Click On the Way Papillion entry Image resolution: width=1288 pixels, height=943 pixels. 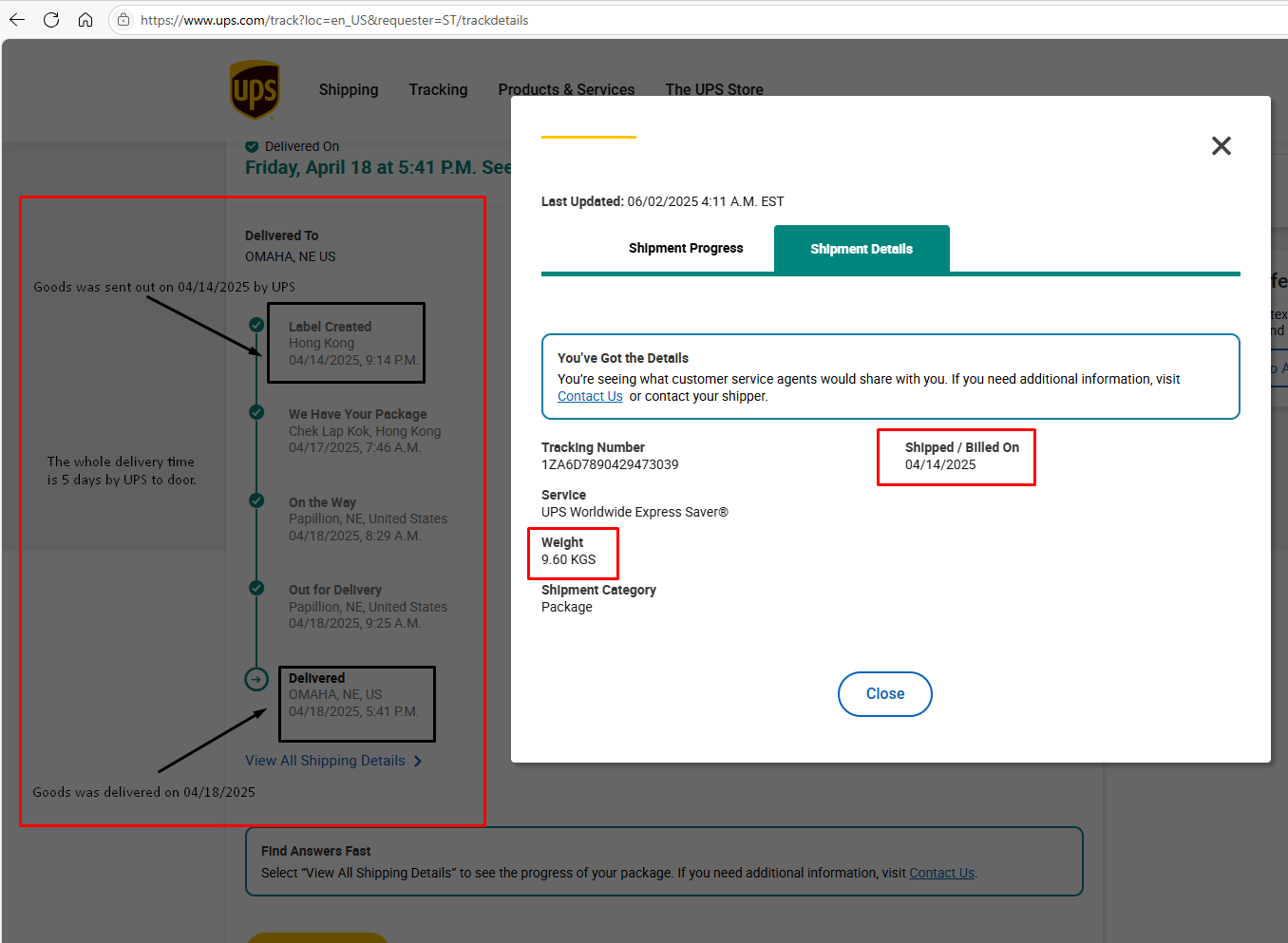(368, 519)
